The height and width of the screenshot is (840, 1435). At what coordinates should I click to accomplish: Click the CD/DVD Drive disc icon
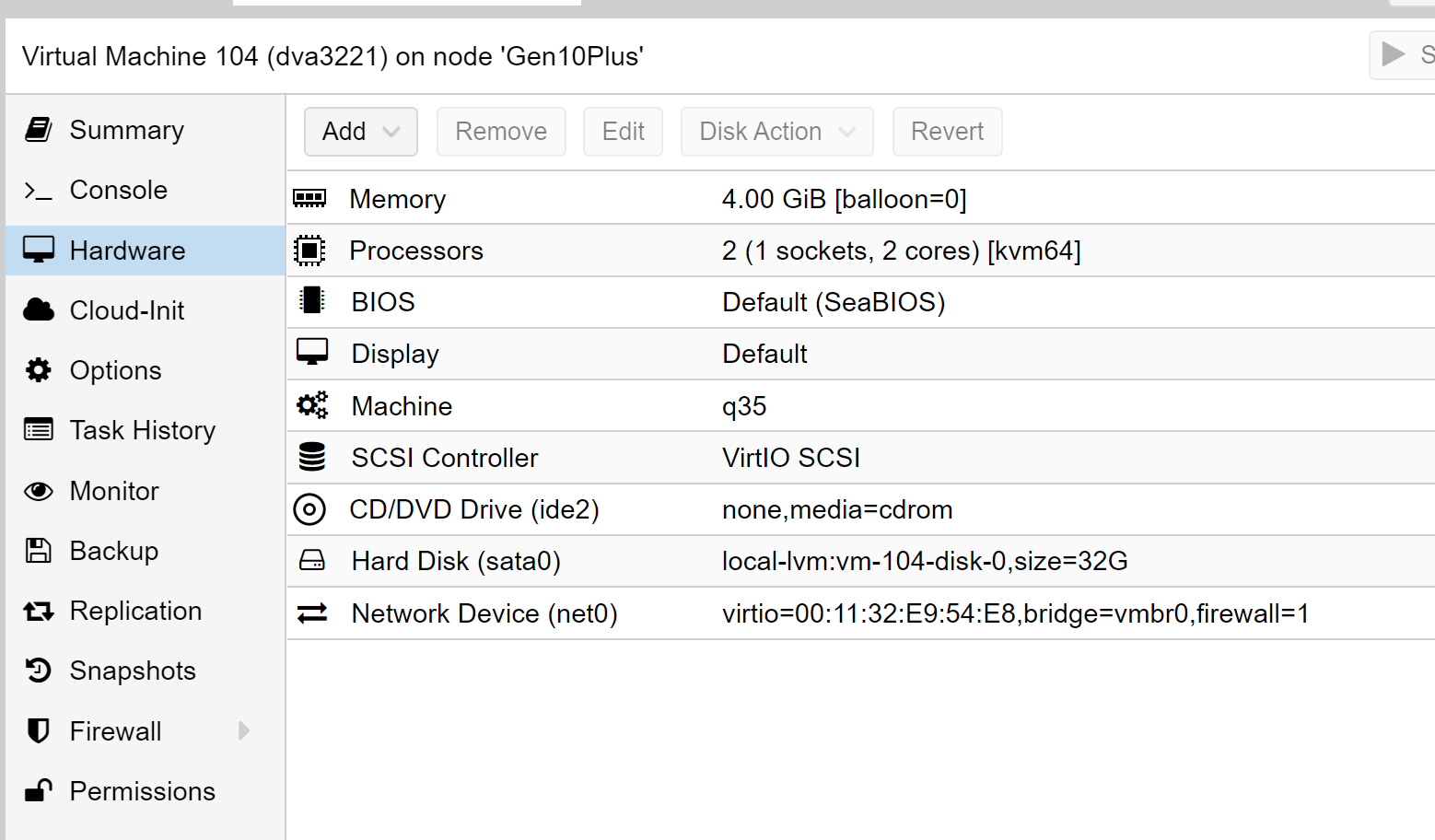coord(310,507)
